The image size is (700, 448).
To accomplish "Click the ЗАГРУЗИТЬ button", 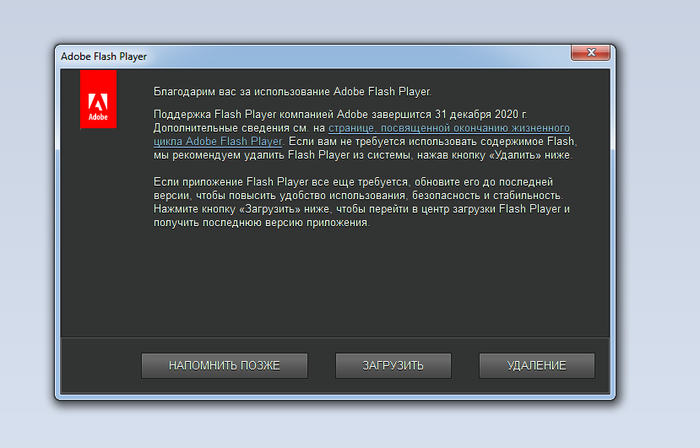I will [x=393, y=365].
